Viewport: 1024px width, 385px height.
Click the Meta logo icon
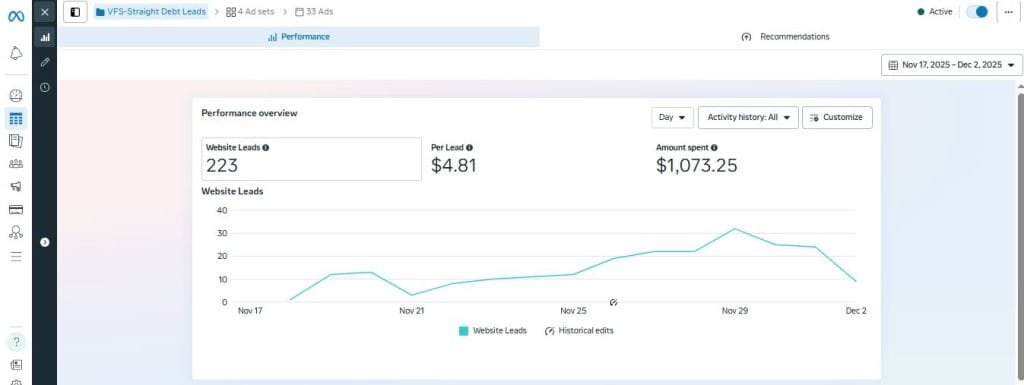(x=16, y=16)
